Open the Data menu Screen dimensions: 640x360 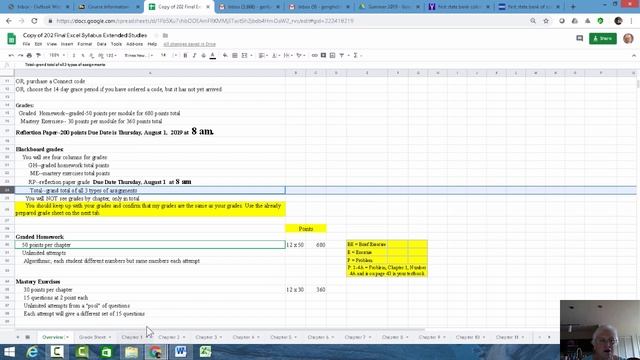coord(102,44)
